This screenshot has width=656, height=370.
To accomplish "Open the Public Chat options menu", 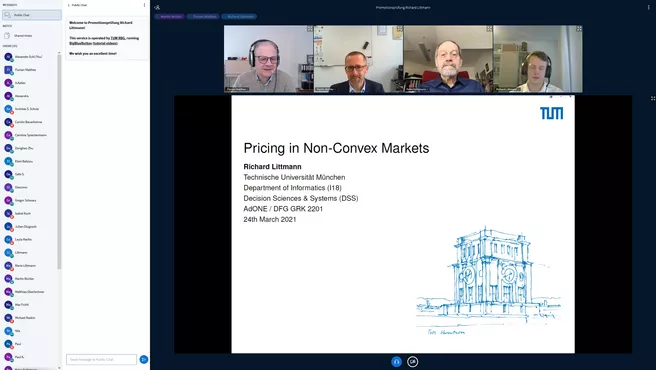I will click(x=144, y=5).
